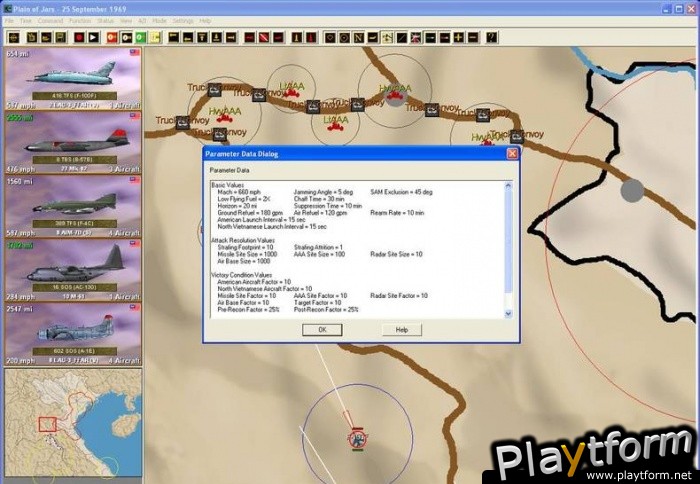
Task: Click the circle-with-dot toolbar icon
Action: click(x=344, y=38)
